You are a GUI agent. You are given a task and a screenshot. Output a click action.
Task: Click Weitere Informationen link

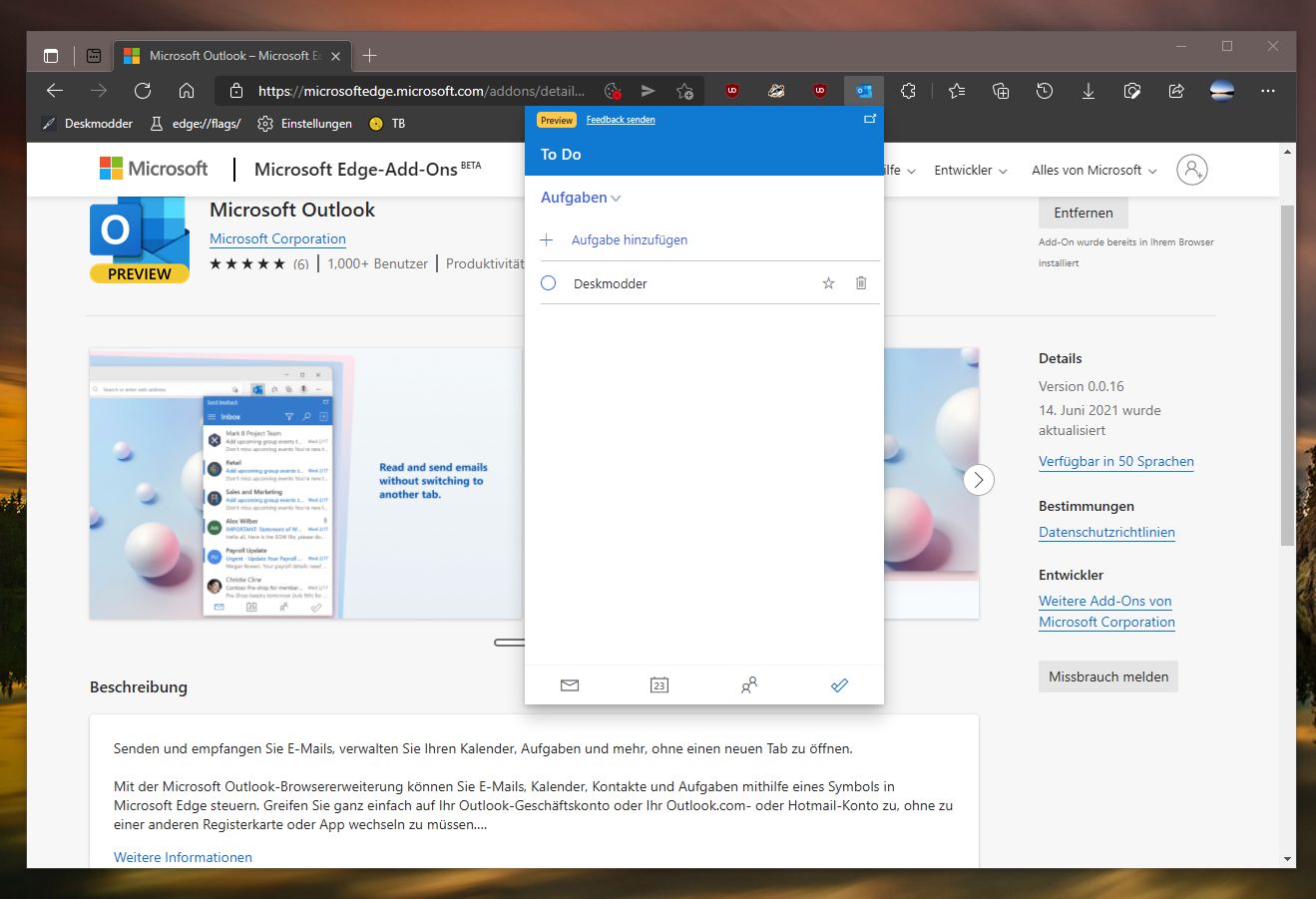[183, 857]
